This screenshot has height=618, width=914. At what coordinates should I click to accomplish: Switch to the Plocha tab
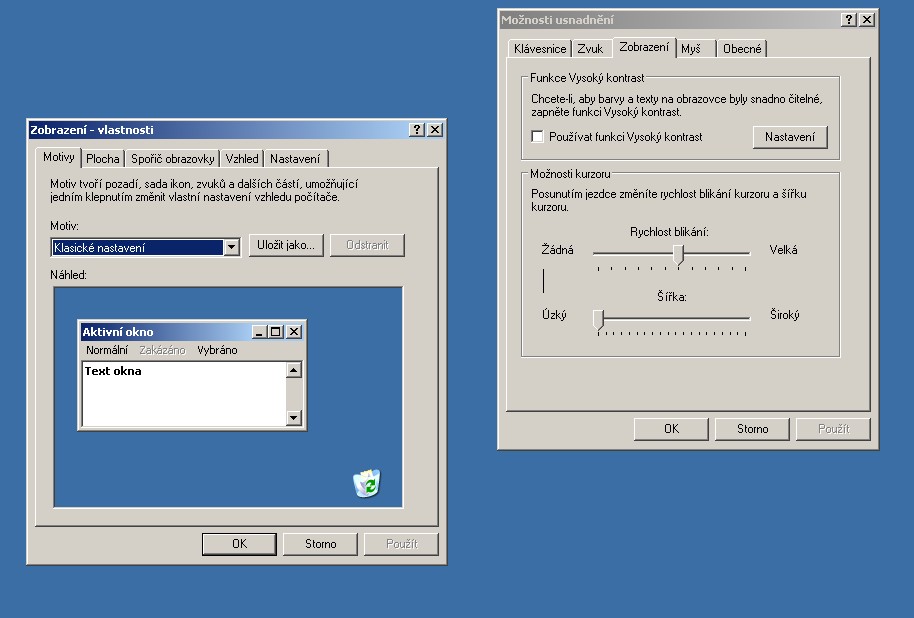pyautogui.click(x=103, y=159)
